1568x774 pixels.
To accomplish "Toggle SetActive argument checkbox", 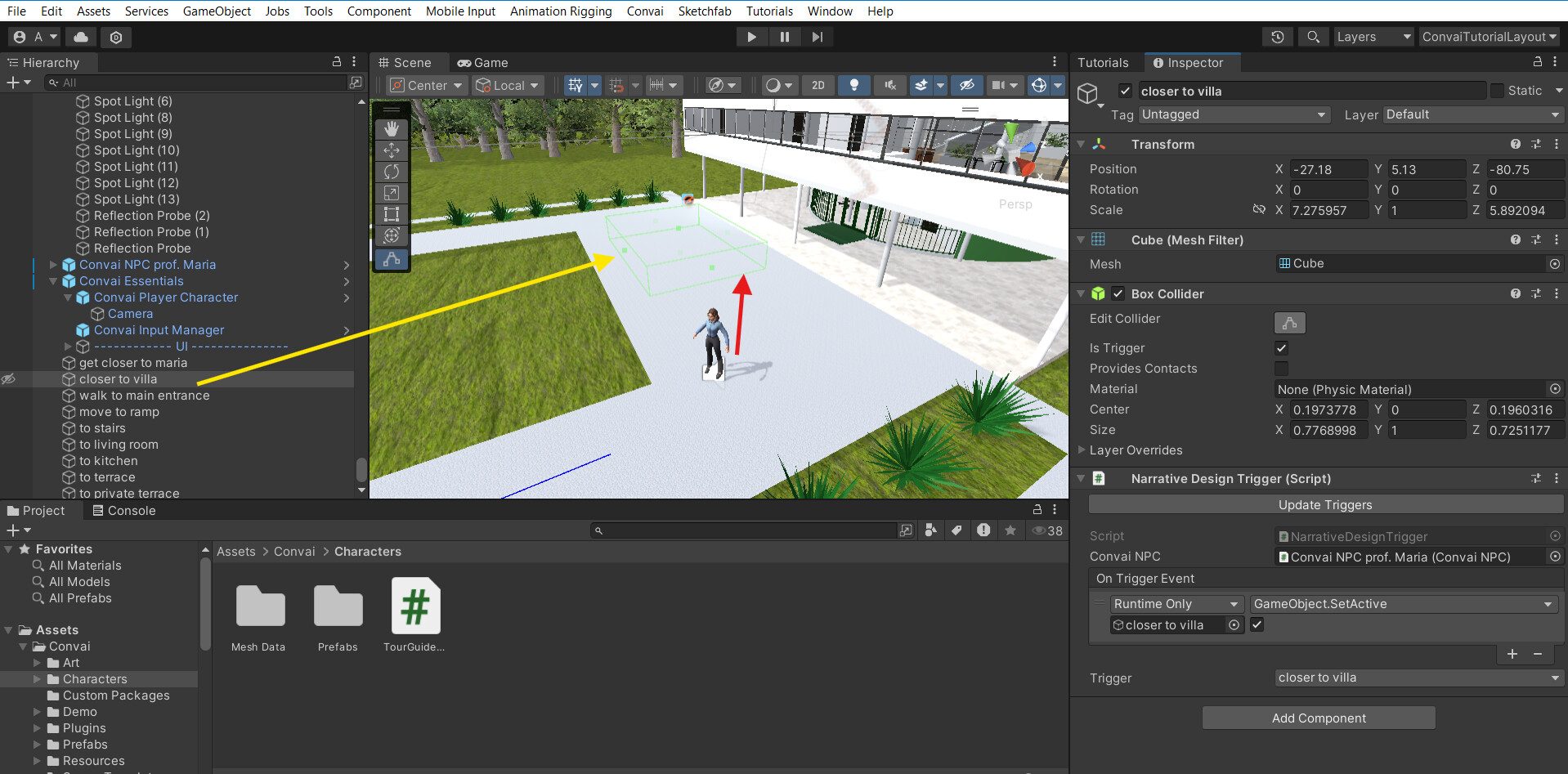I will click(x=1257, y=624).
